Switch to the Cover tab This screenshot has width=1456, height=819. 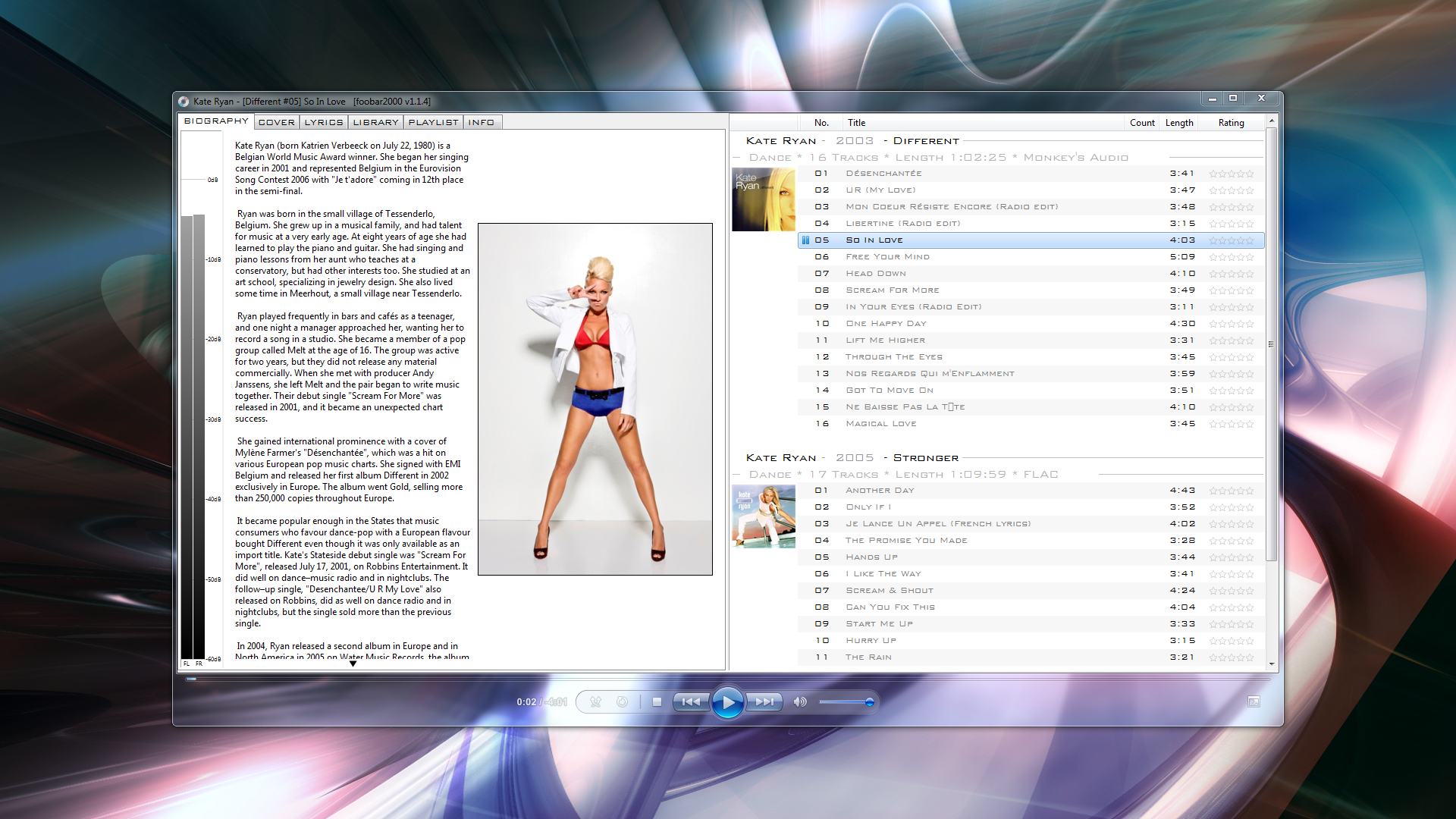coord(277,122)
